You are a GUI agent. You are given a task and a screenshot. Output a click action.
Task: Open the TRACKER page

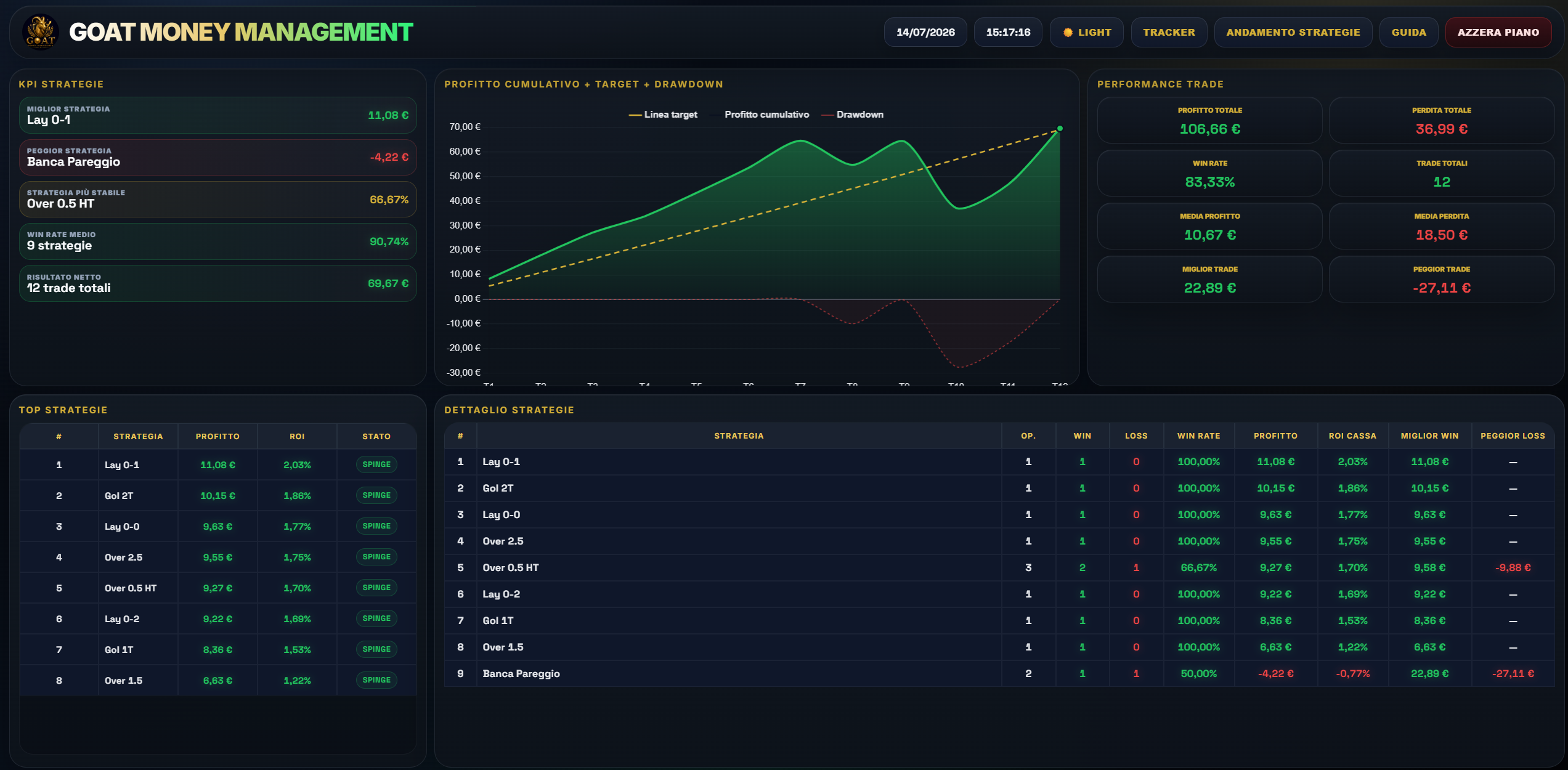pyautogui.click(x=1169, y=32)
